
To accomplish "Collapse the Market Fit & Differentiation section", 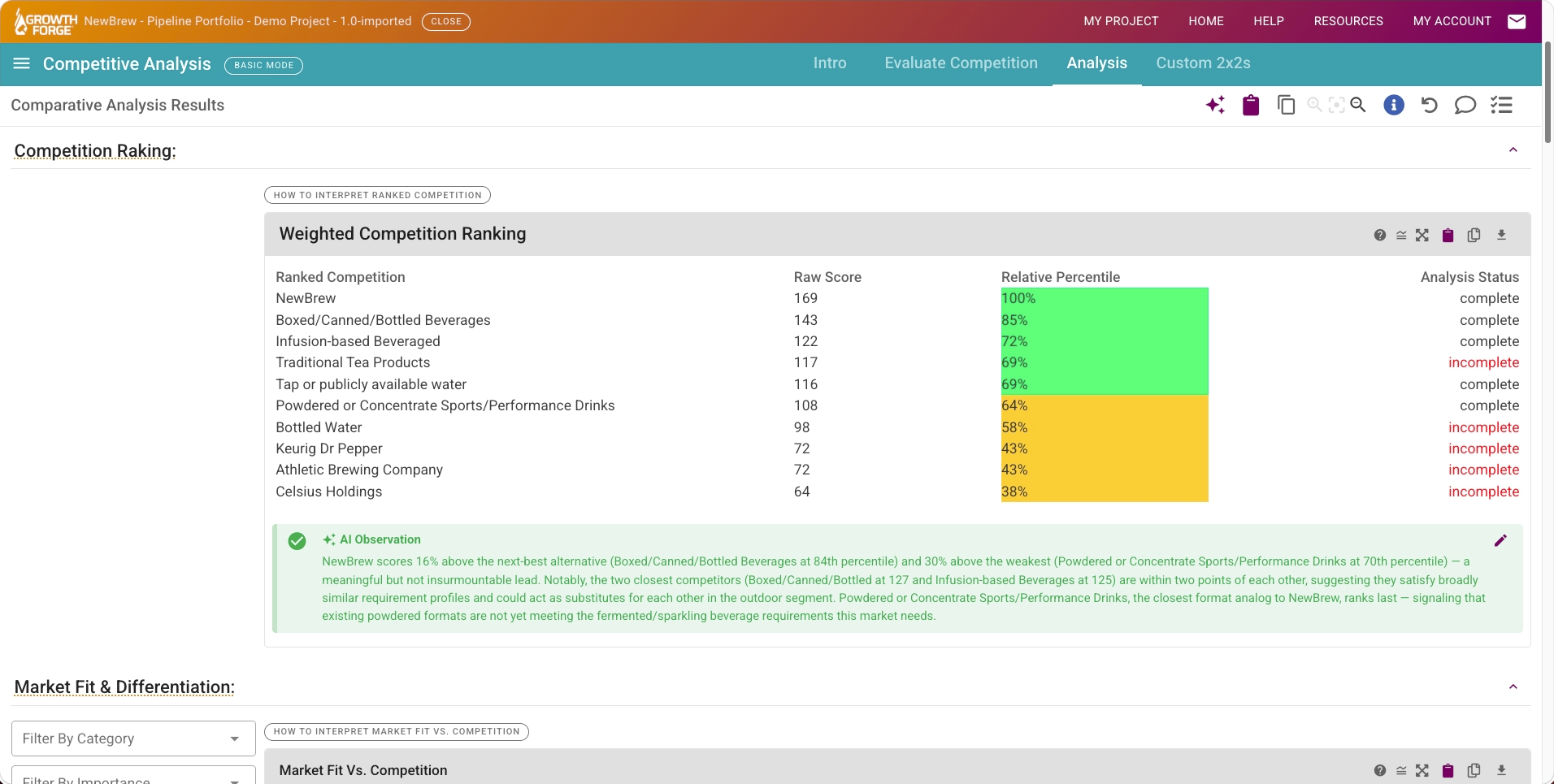I will point(1513,687).
